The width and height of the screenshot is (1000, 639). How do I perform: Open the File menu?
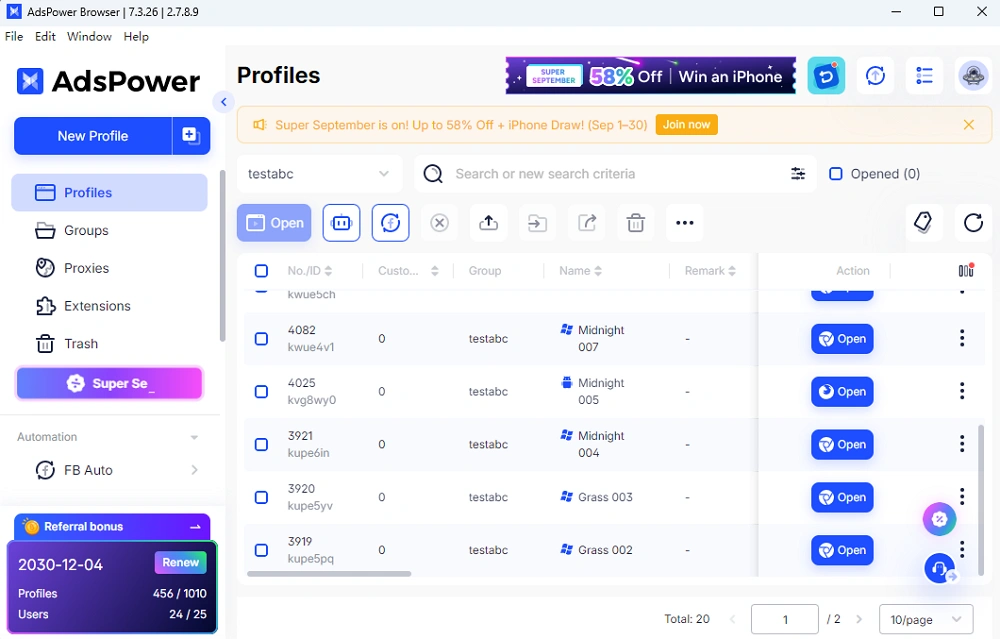[x=14, y=36]
